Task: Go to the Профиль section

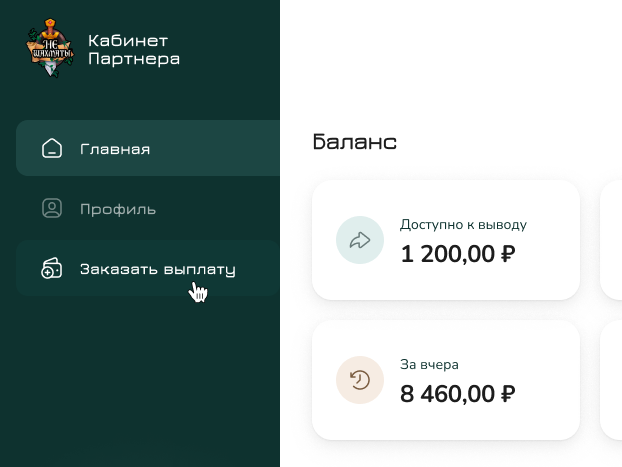Action: pos(118,209)
